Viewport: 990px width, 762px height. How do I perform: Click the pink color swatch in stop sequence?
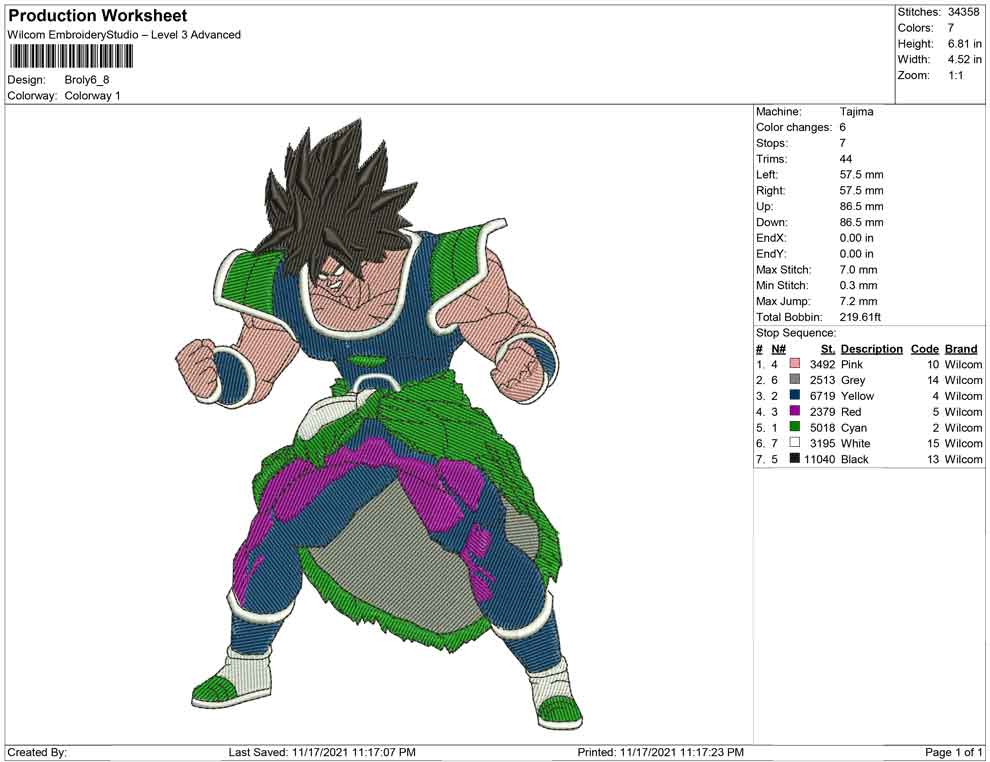[x=795, y=365]
